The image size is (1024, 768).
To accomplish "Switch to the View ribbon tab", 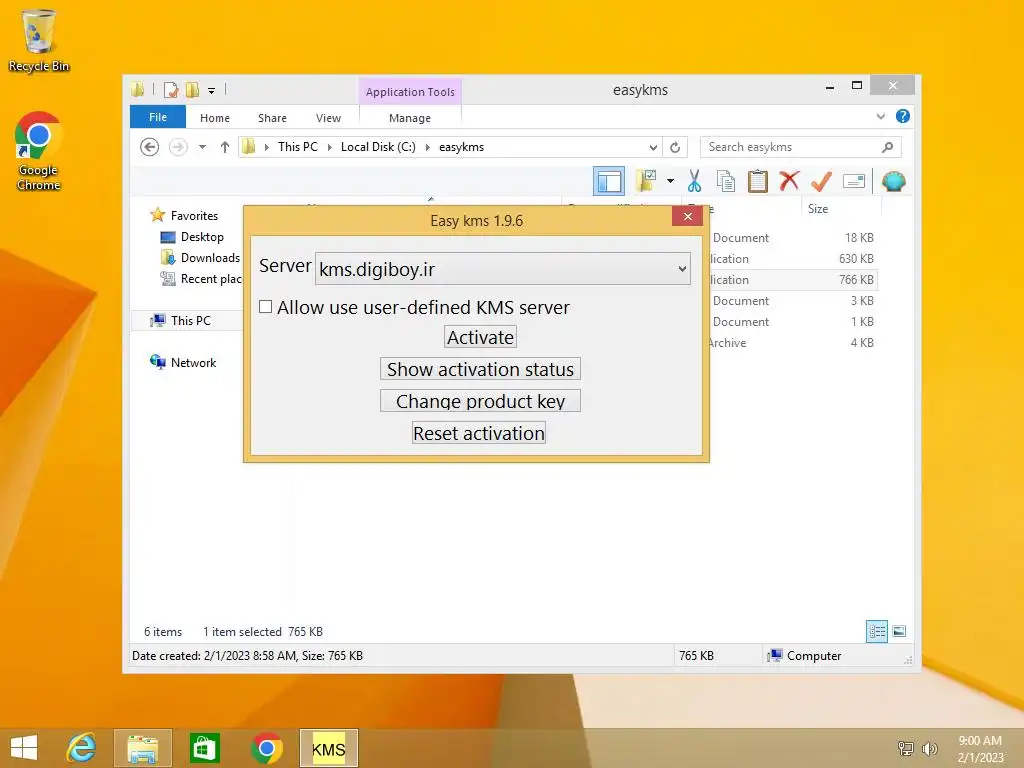I will 328,118.
